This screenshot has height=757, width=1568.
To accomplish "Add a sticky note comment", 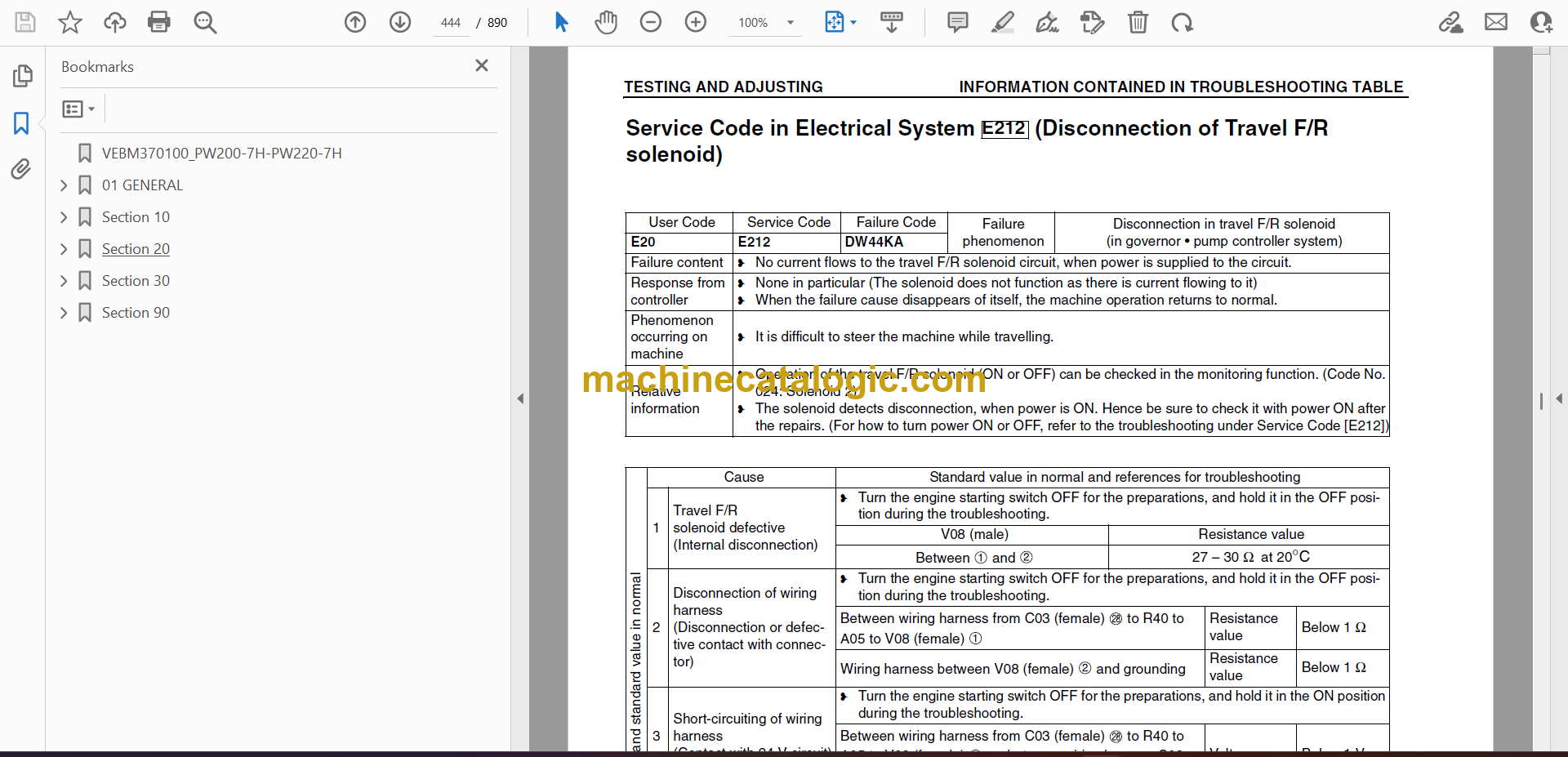I will (x=958, y=22).
